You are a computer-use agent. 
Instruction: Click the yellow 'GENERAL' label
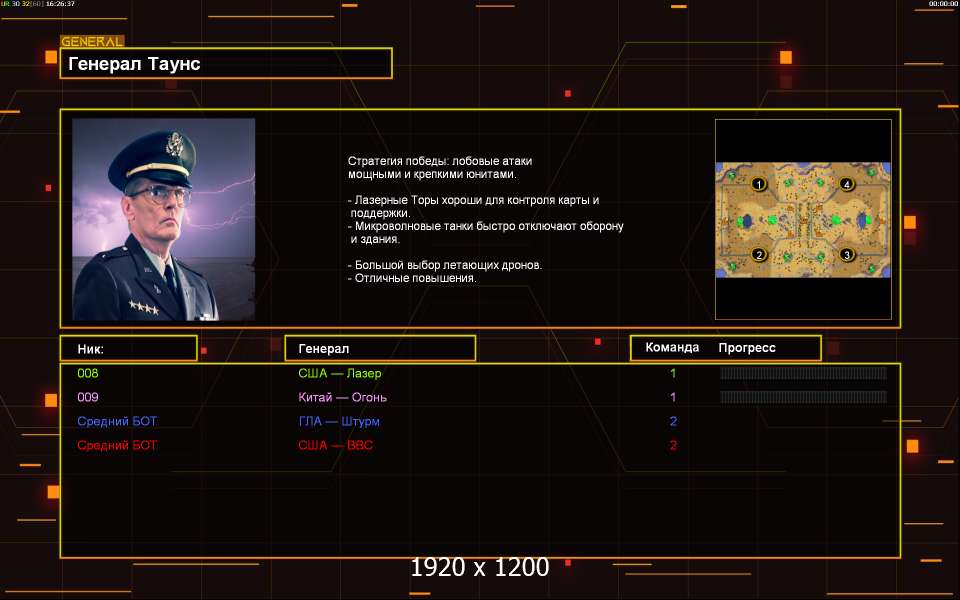(x=92, y=42)
